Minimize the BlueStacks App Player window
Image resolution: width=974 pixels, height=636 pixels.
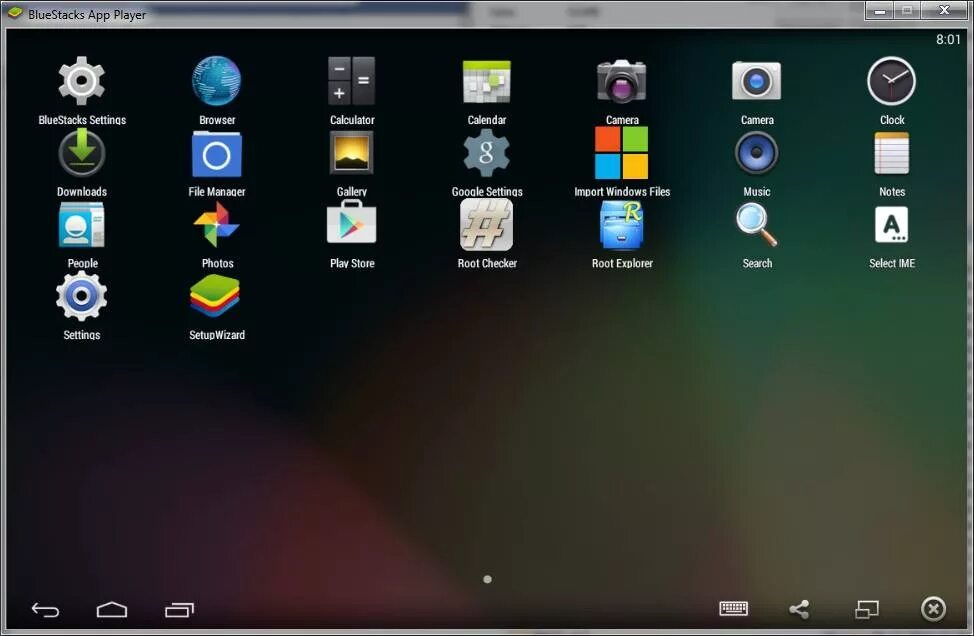coord(880,11)
